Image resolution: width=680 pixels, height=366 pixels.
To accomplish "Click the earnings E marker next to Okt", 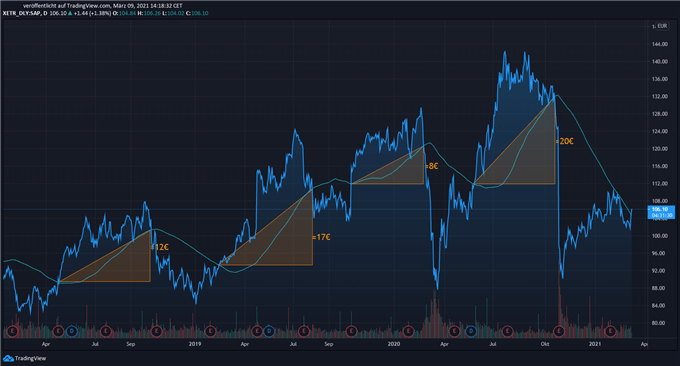I will pyautogui.click(x=559, y=331).
